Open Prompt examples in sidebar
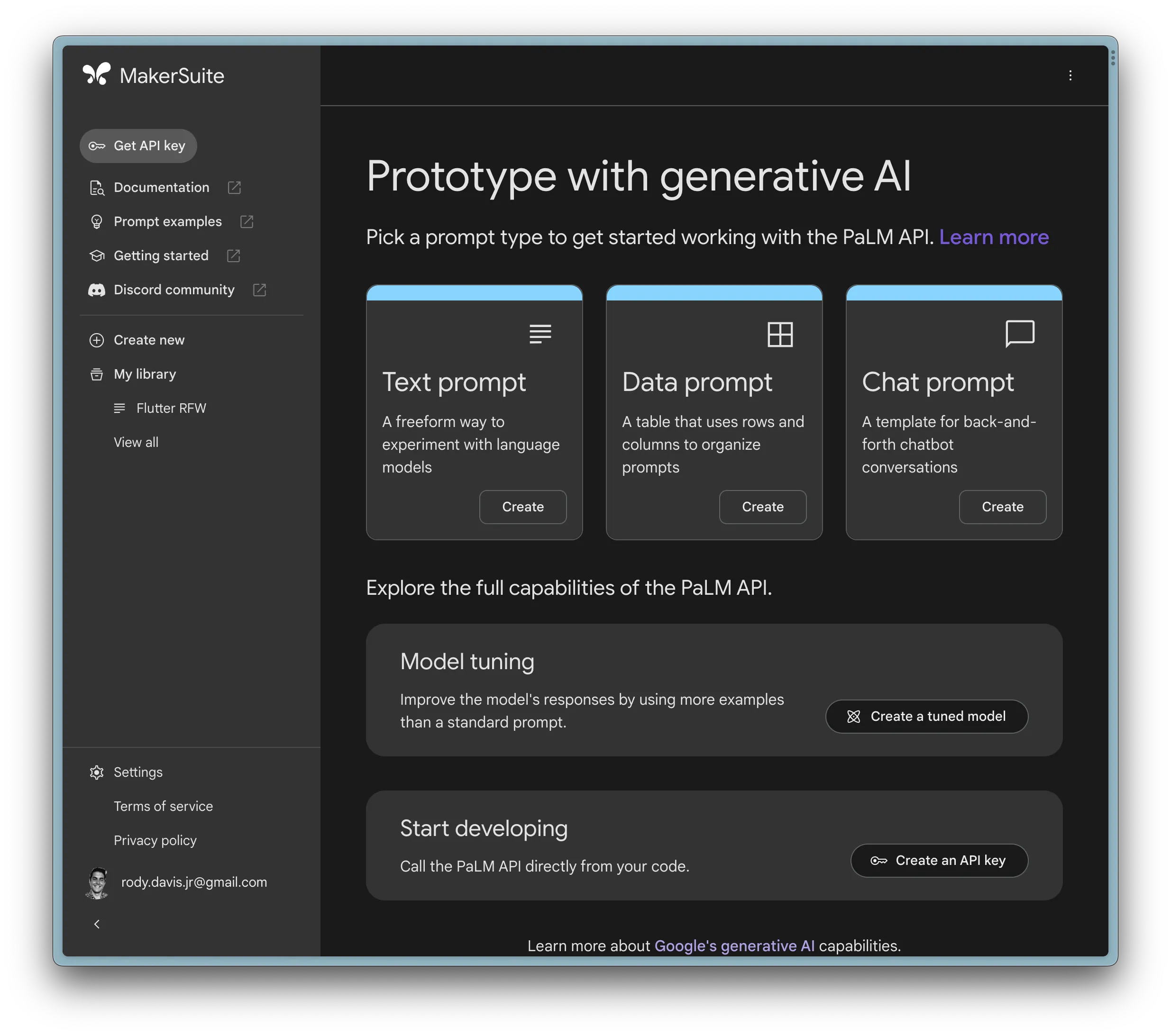Screen dimensions: 1171x1036 pyautogui.click(x=167, y=222)
